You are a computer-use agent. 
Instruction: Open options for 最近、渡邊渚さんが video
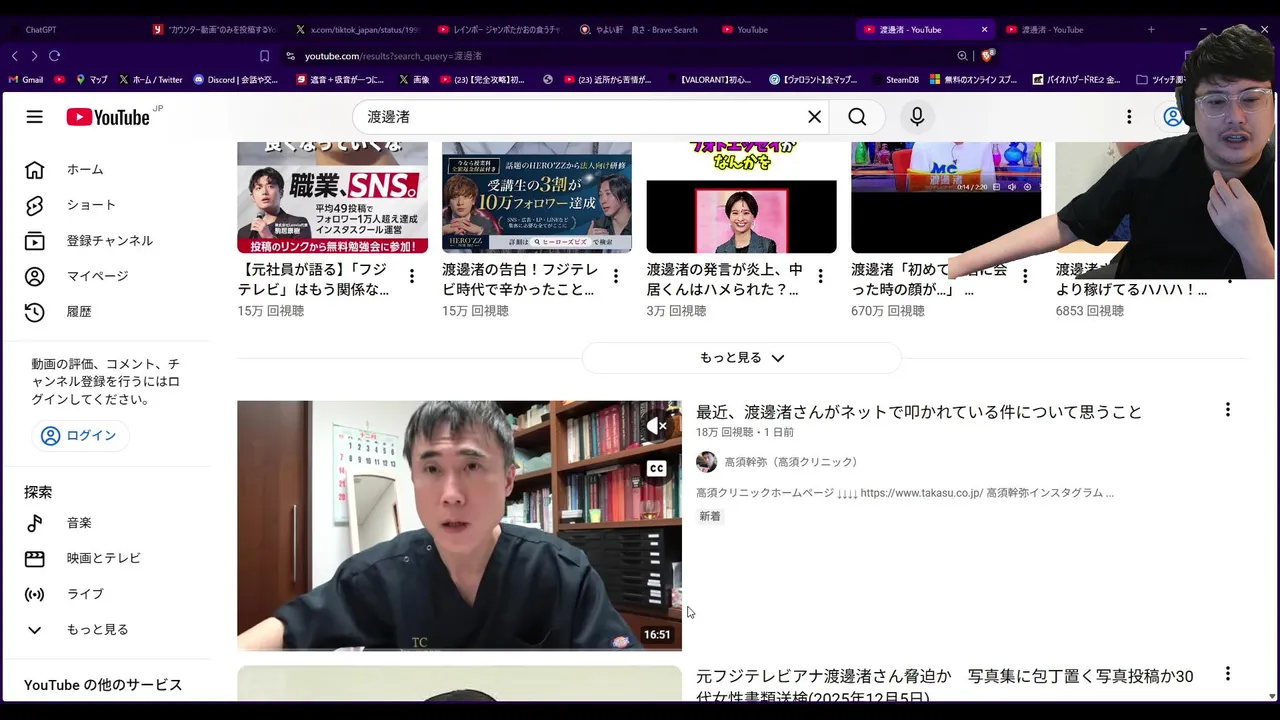[x=1227, y=410]
